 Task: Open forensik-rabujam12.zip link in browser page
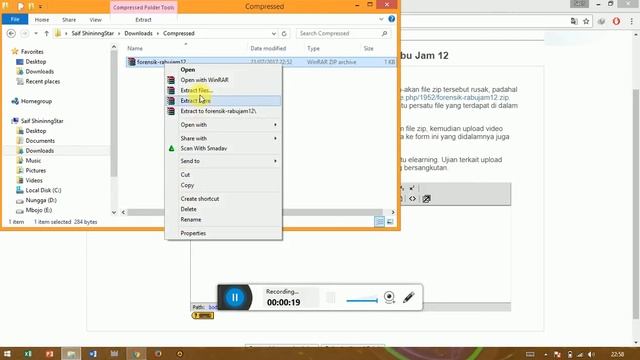[455, 98]
